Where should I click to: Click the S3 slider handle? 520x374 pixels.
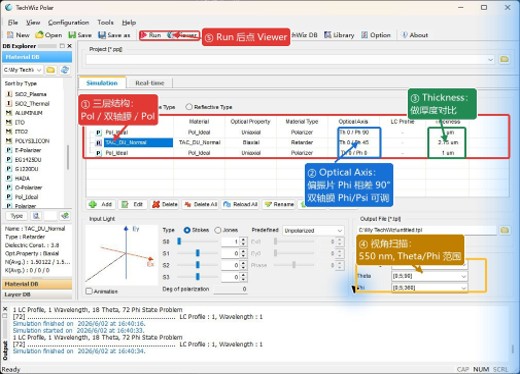198,277
